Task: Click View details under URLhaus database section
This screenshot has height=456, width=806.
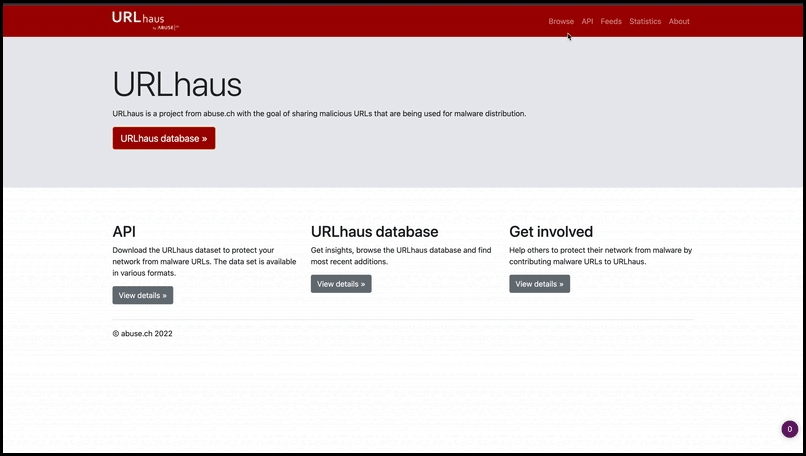Action: click(341, 284)
